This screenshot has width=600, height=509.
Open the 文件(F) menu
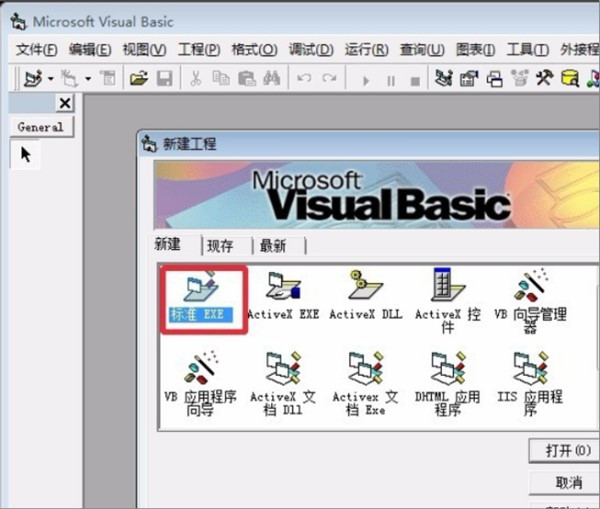(37, 50)
